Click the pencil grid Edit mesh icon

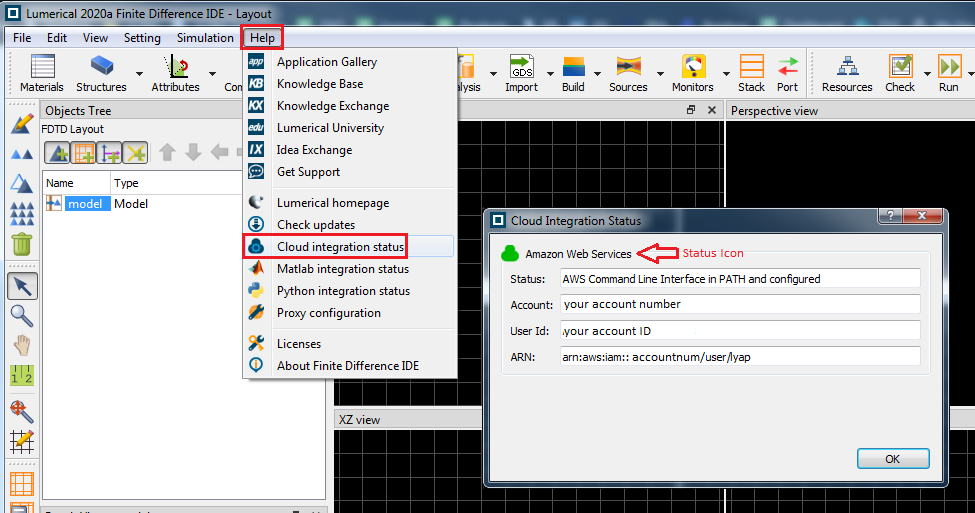click(x=22, y=441)
